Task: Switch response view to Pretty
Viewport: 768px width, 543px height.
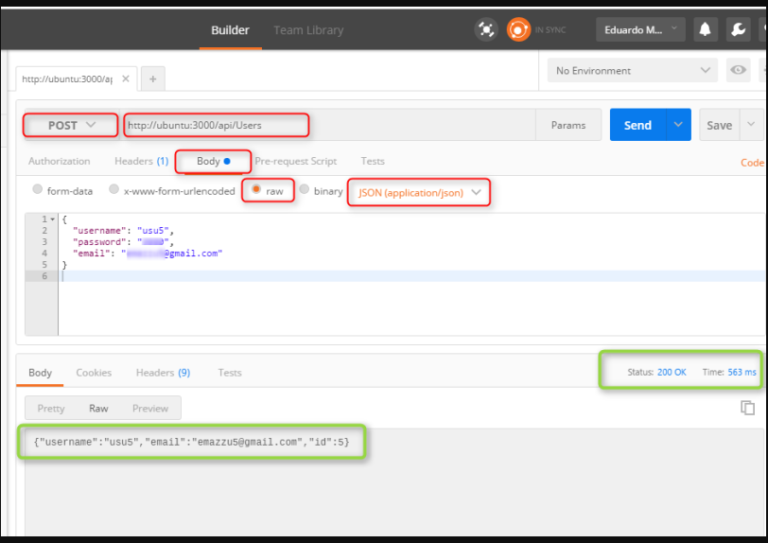Action: [x=51, y=408]
